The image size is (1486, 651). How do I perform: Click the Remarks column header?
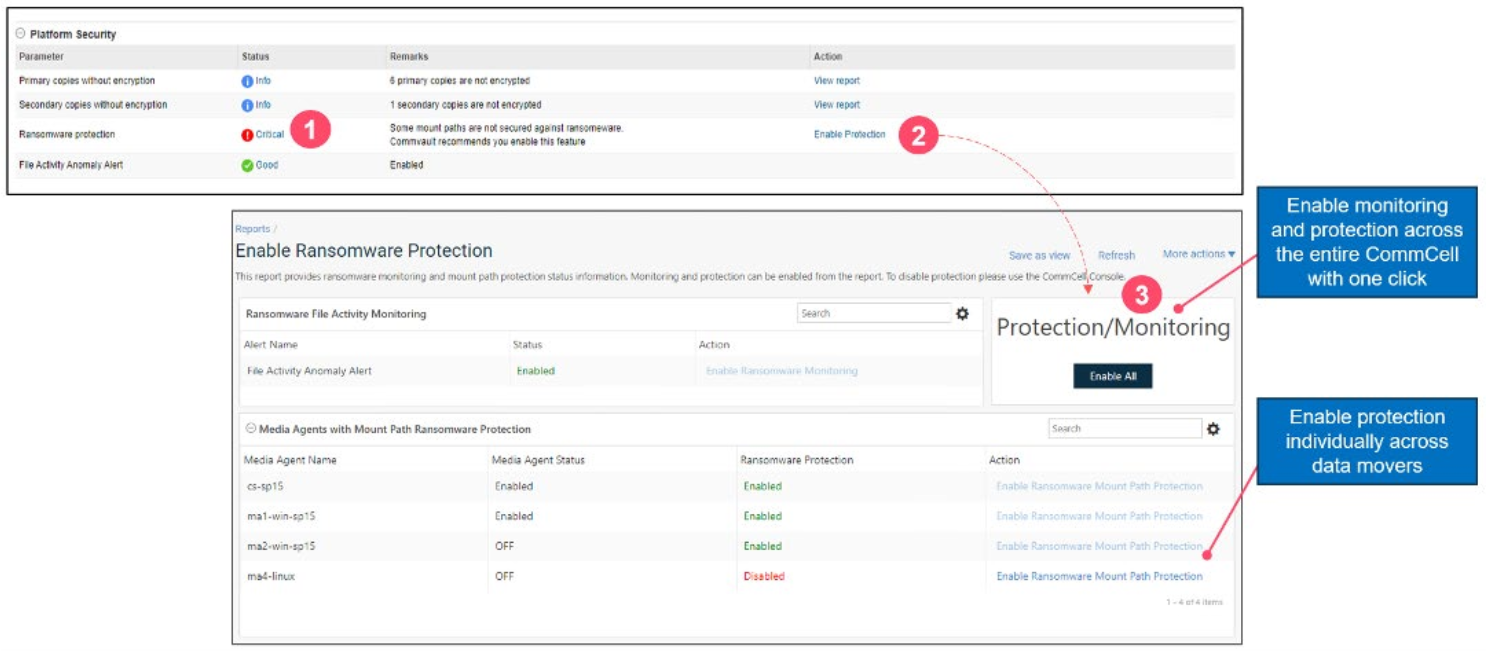tap(409, 57)
